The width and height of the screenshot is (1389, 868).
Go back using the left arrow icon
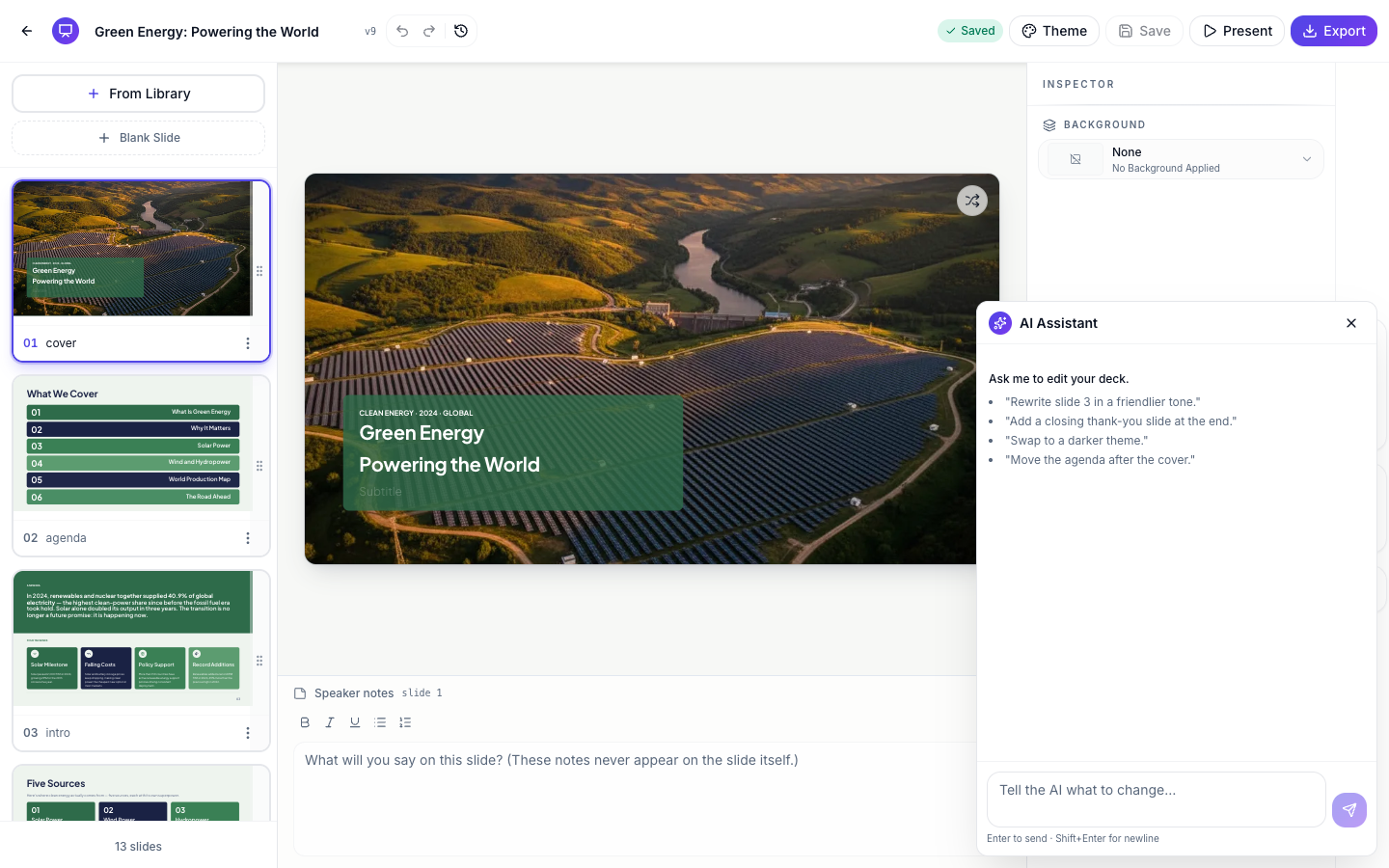pyautogui.click(x=27, y=31)
